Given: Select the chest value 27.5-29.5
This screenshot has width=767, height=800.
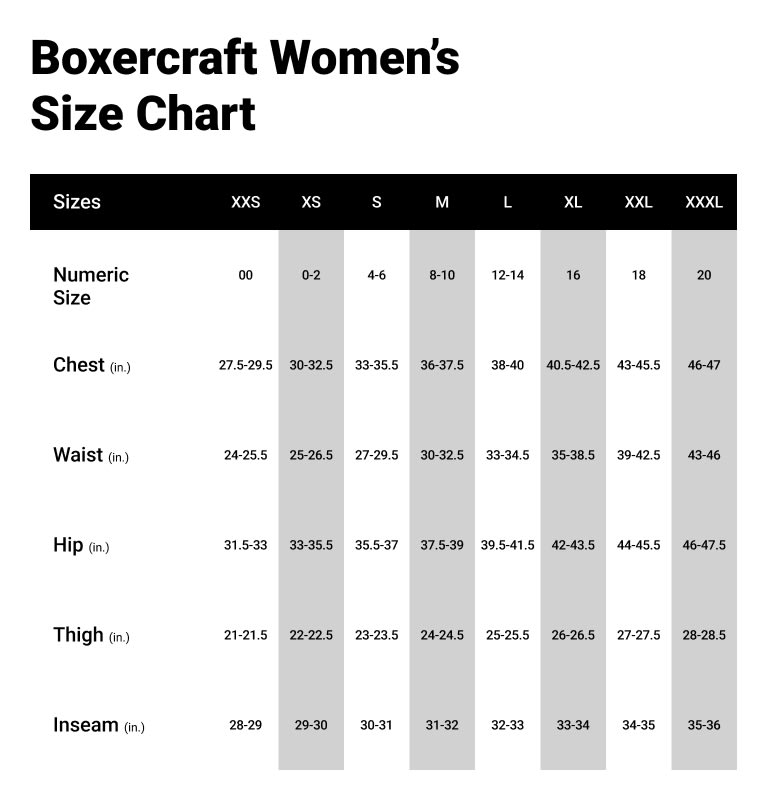Looking at the screenshot, I should [246, 365].
